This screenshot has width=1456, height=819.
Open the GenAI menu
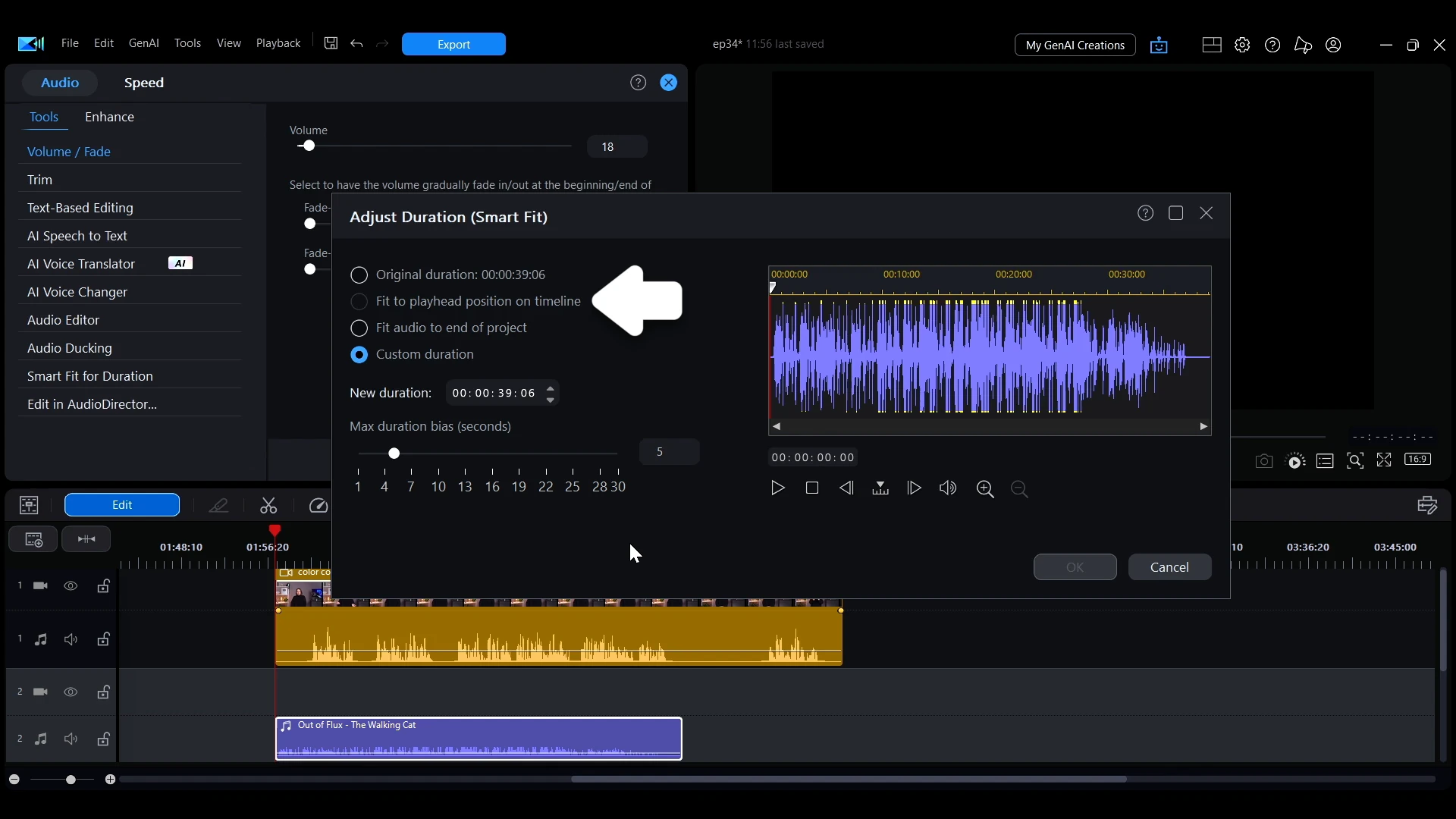[144, 43]
